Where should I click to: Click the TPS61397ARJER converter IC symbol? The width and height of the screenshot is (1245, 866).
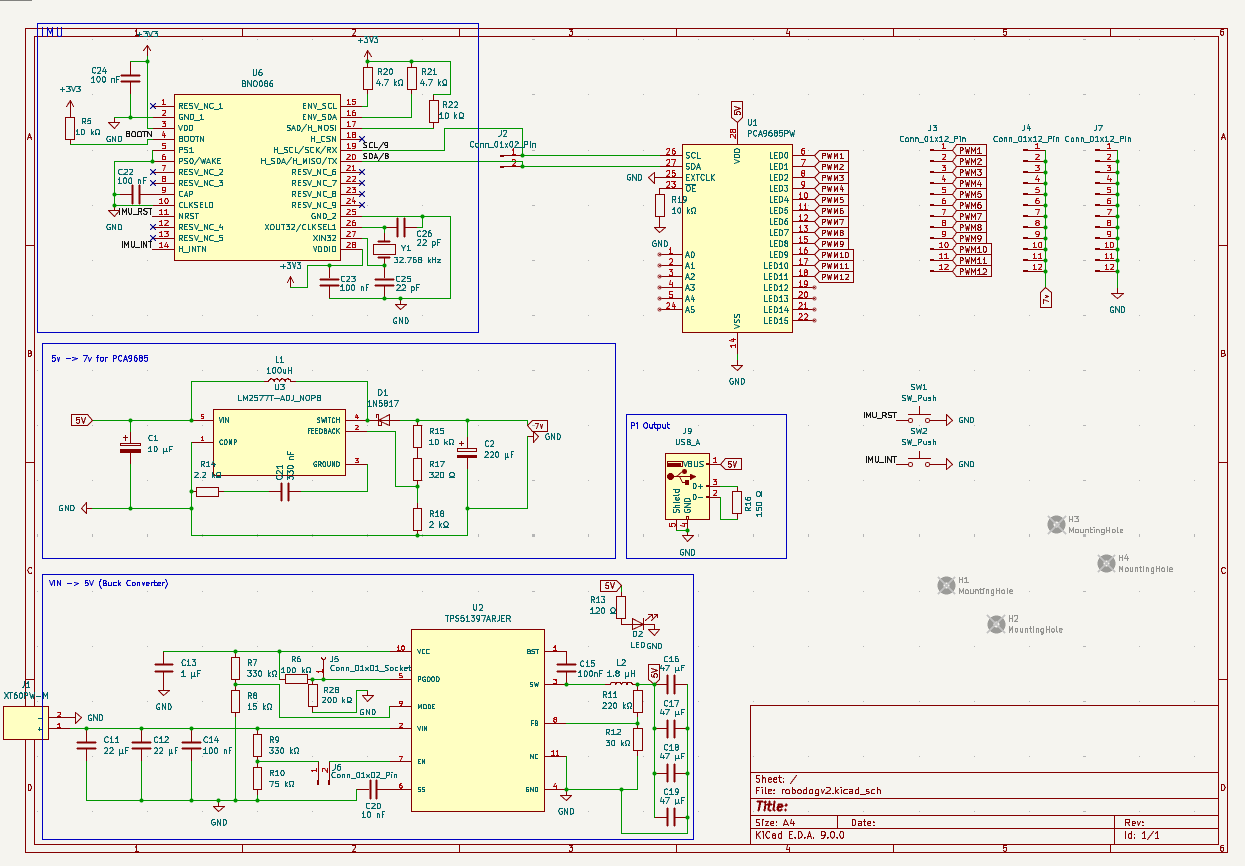[477, 719]
